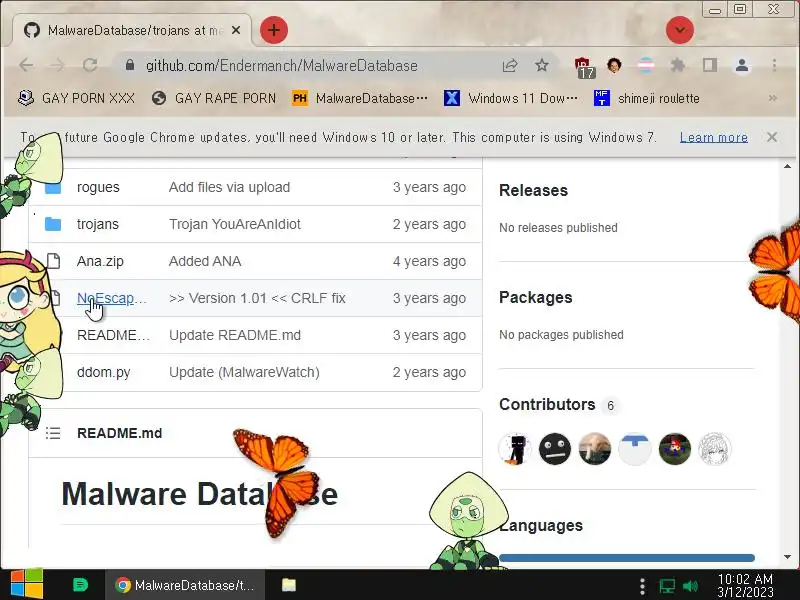Open the network tray icon
The height and width of the screenshot is (600, 800).
[666, 586]
